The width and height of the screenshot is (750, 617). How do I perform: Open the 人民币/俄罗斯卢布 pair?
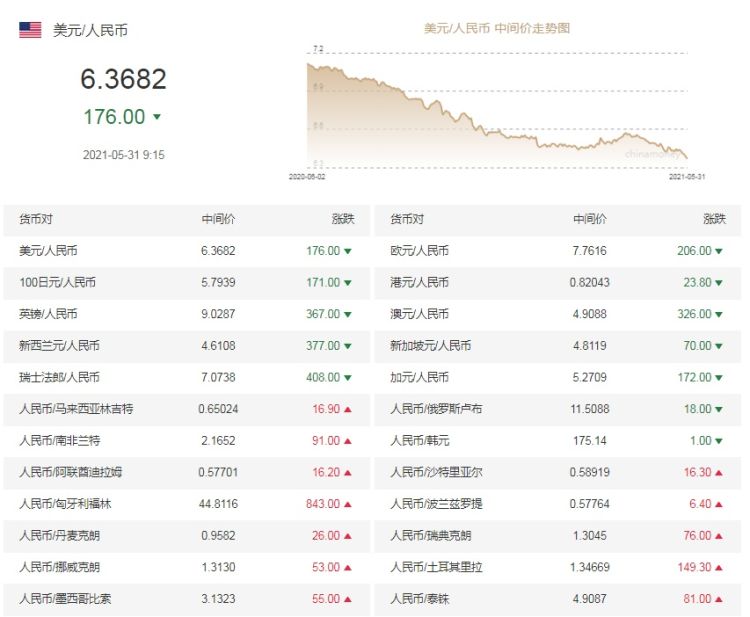pos(430,409)
